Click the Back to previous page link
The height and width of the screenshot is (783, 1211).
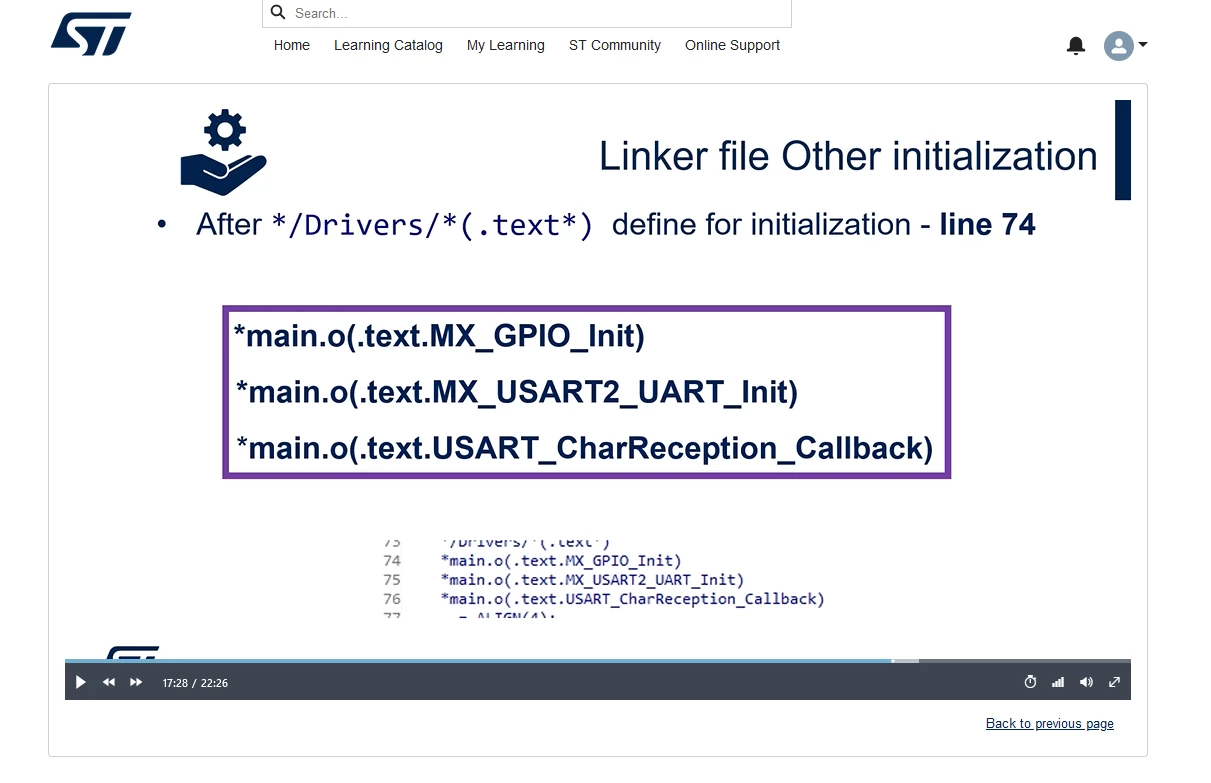point(1050,723)
